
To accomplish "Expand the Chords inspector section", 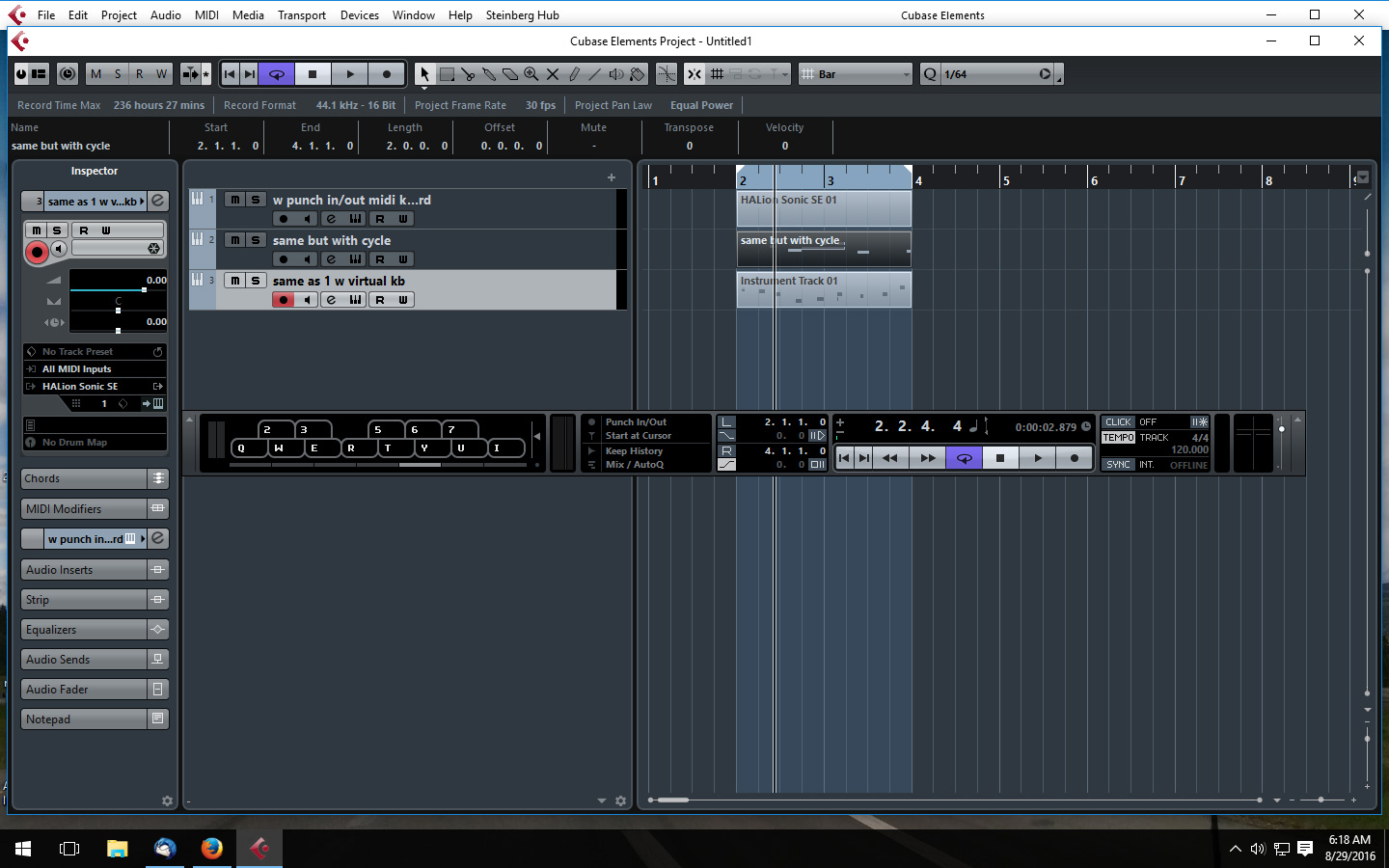I will pyautogui.click(x=95, y=478).
